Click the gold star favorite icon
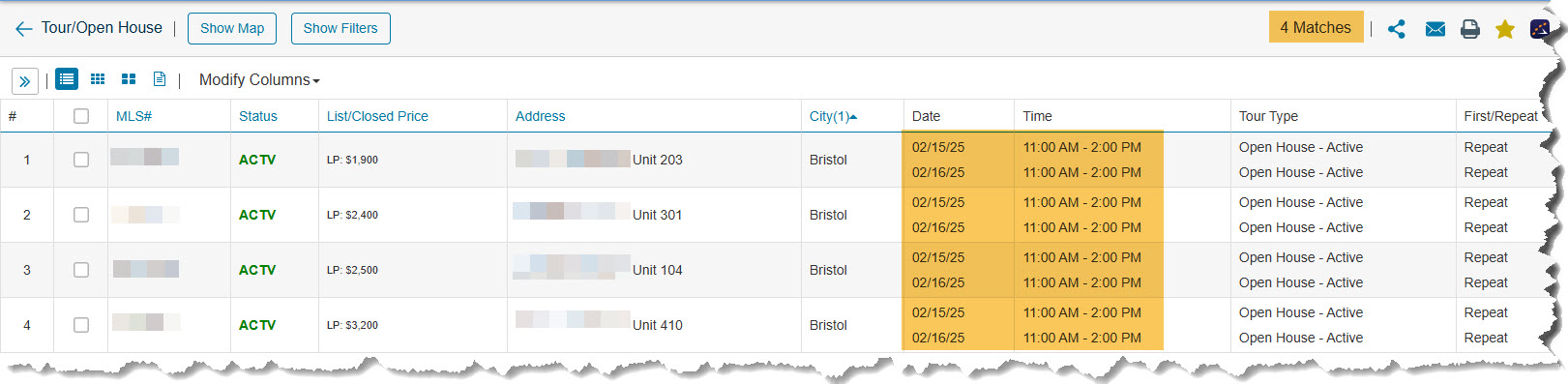Screen dimensions: 1568x384 click(1504, 29)
